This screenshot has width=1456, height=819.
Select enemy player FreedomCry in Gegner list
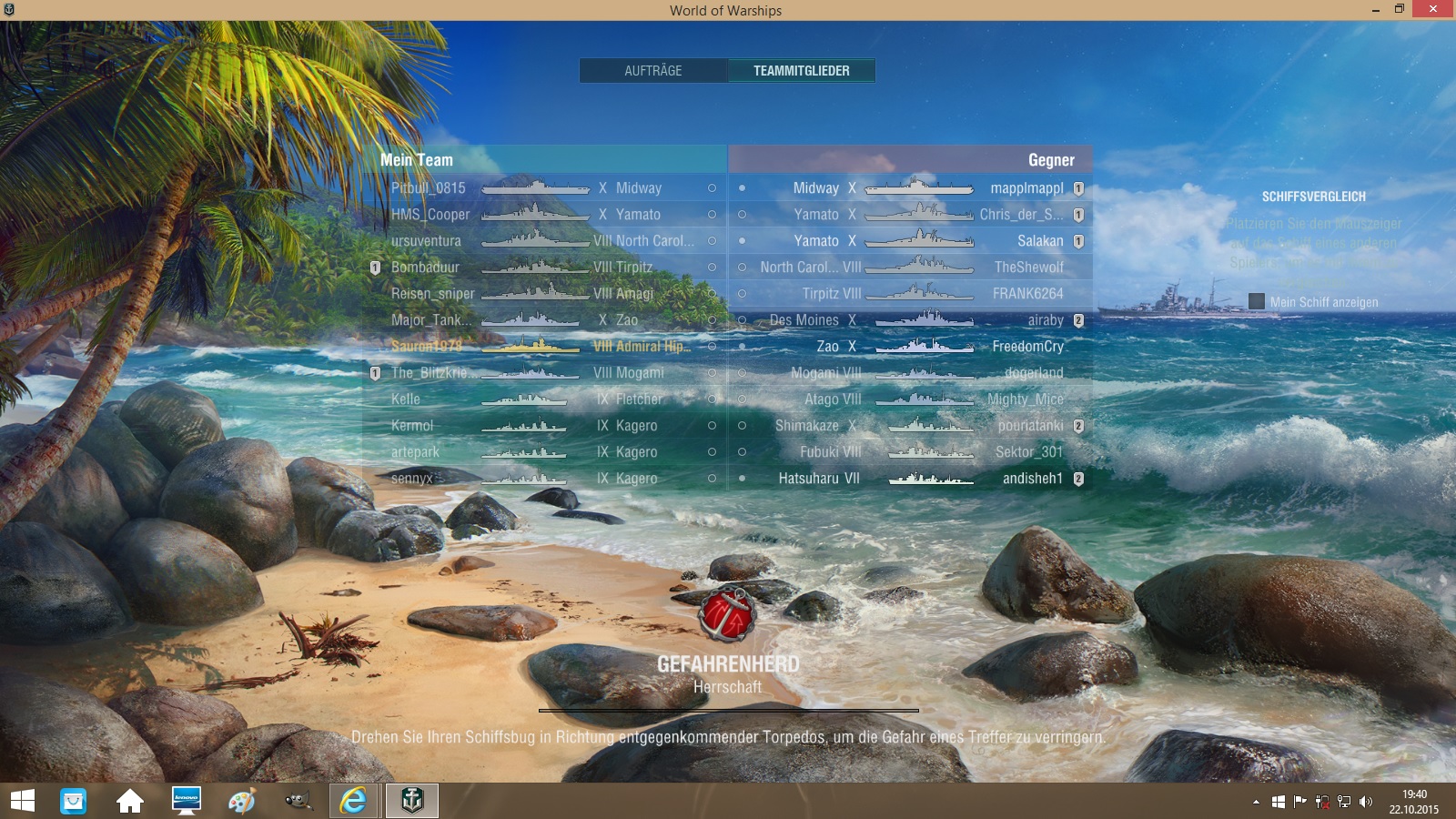(x=1027, y=347)
